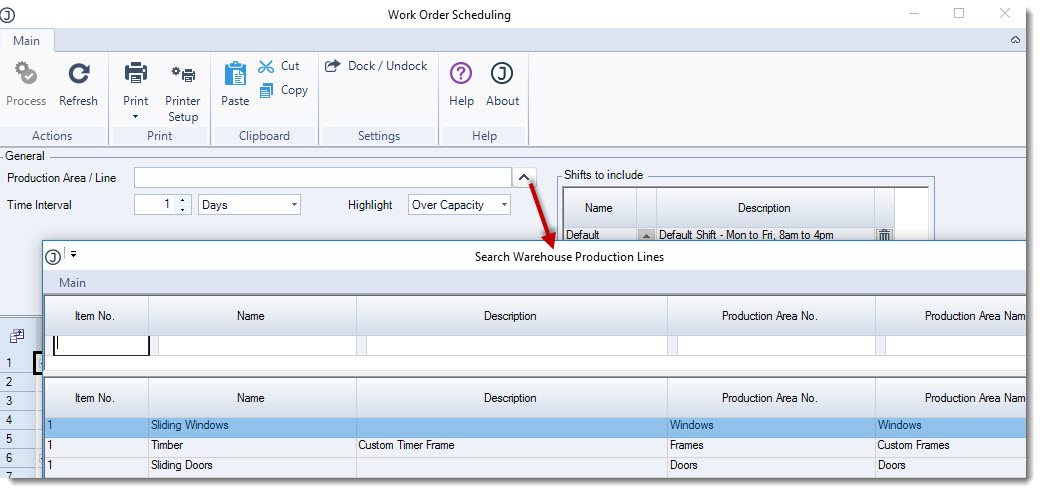
Task: Open the Print ribbon button
Action: coord(135,84)
